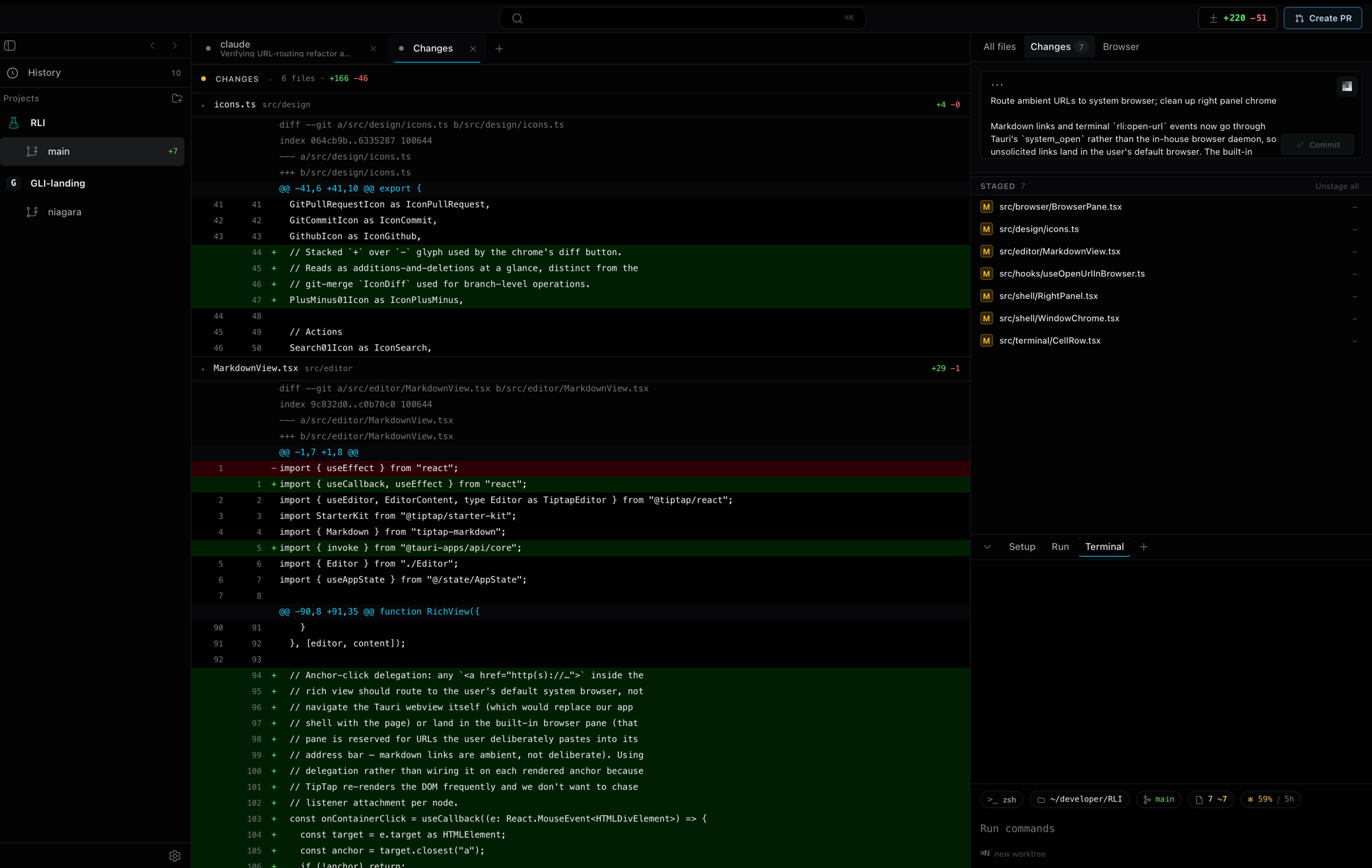The image size is (1372, 868).
Task: Close the claude tab
Action: click(x=373, y=49)
